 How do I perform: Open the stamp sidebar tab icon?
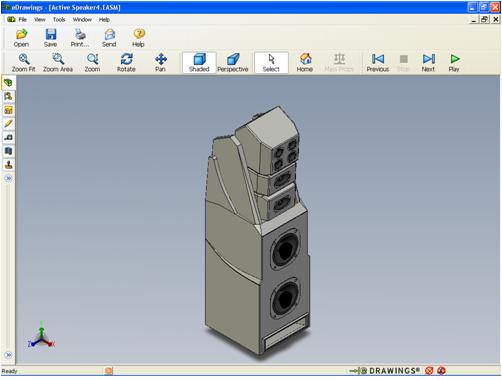8,165
